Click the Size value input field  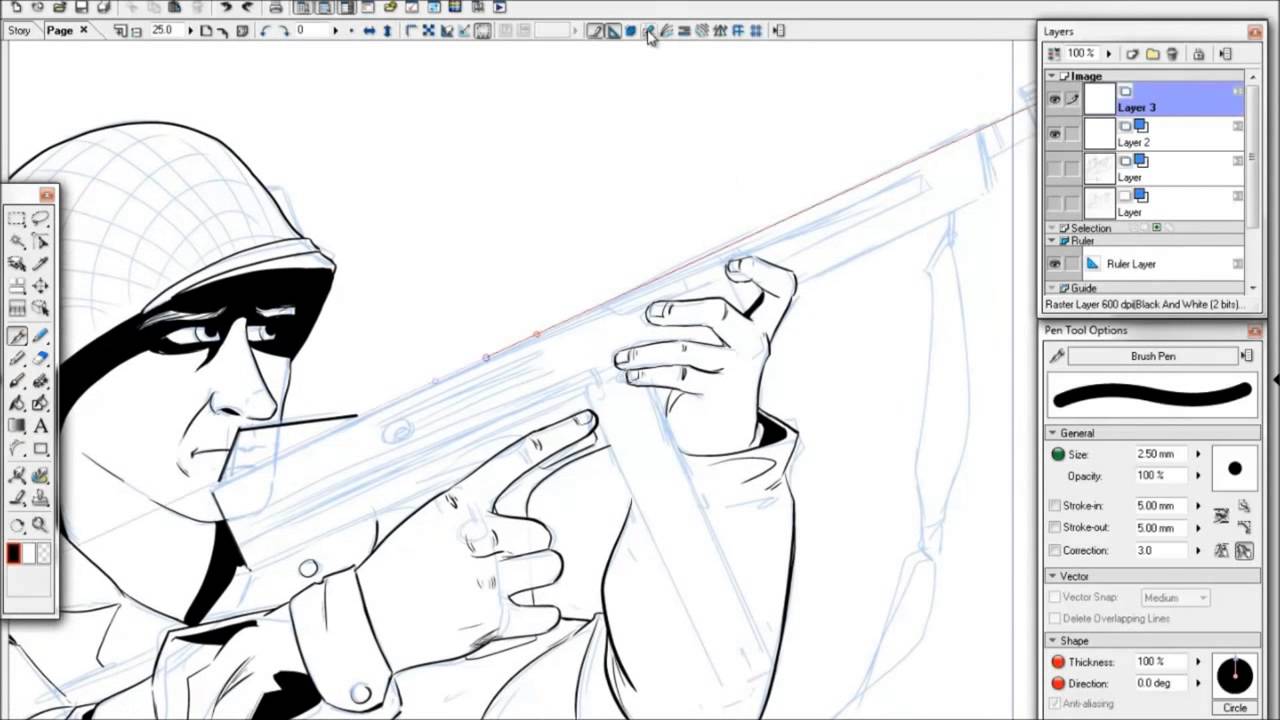click(1160, 454)
